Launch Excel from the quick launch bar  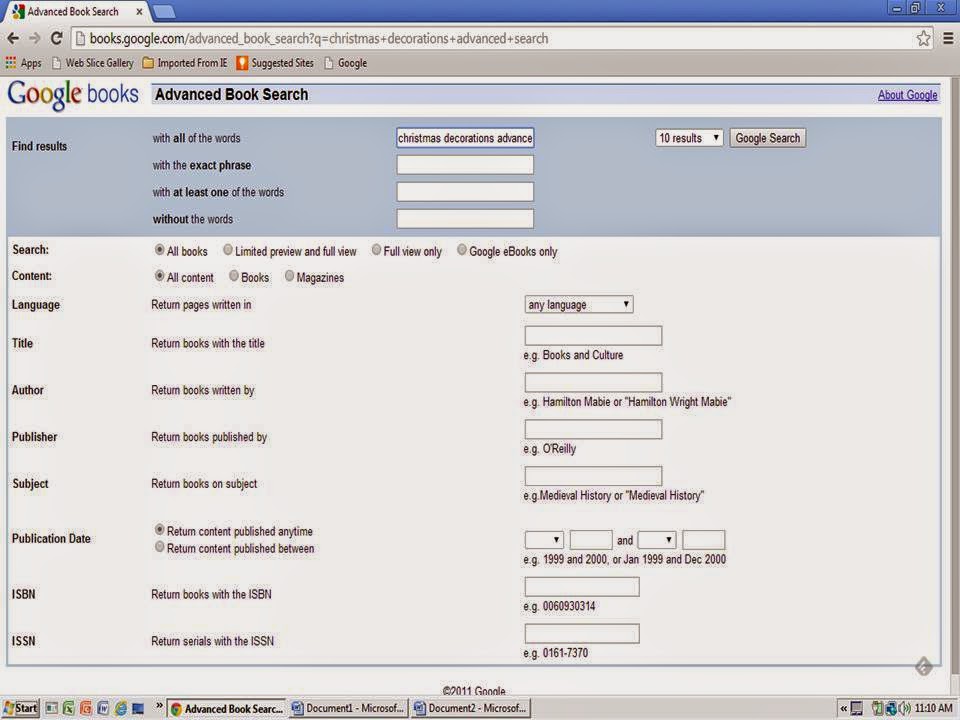pos(69,708)
